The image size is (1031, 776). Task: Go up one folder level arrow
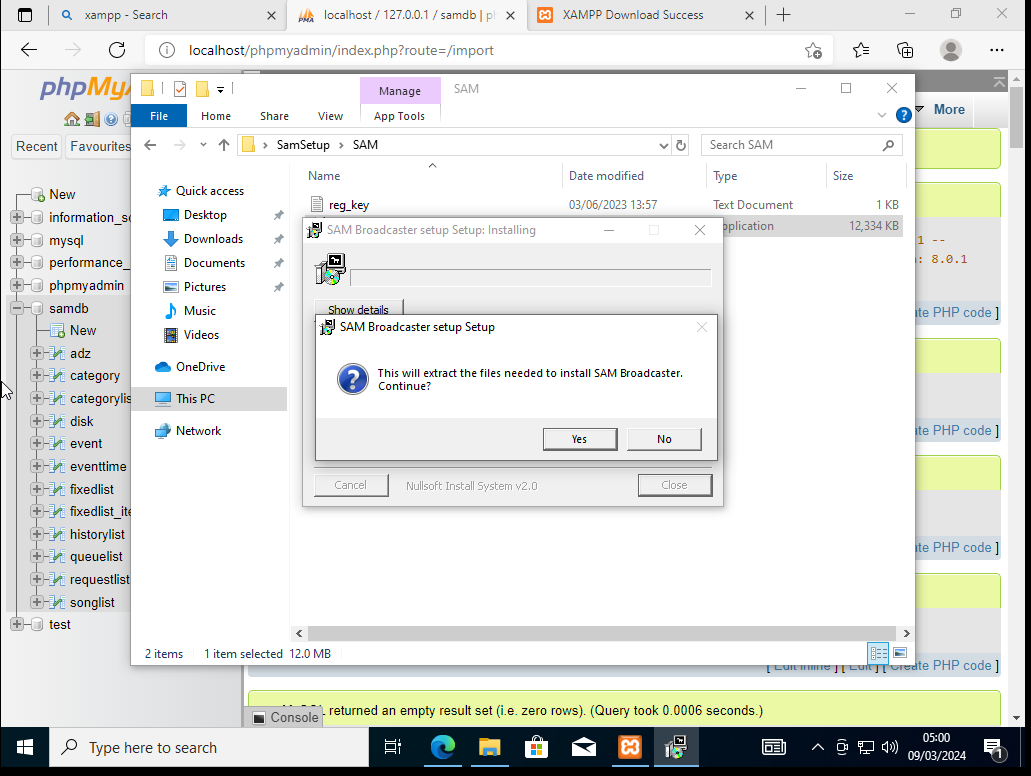[224, 145]
